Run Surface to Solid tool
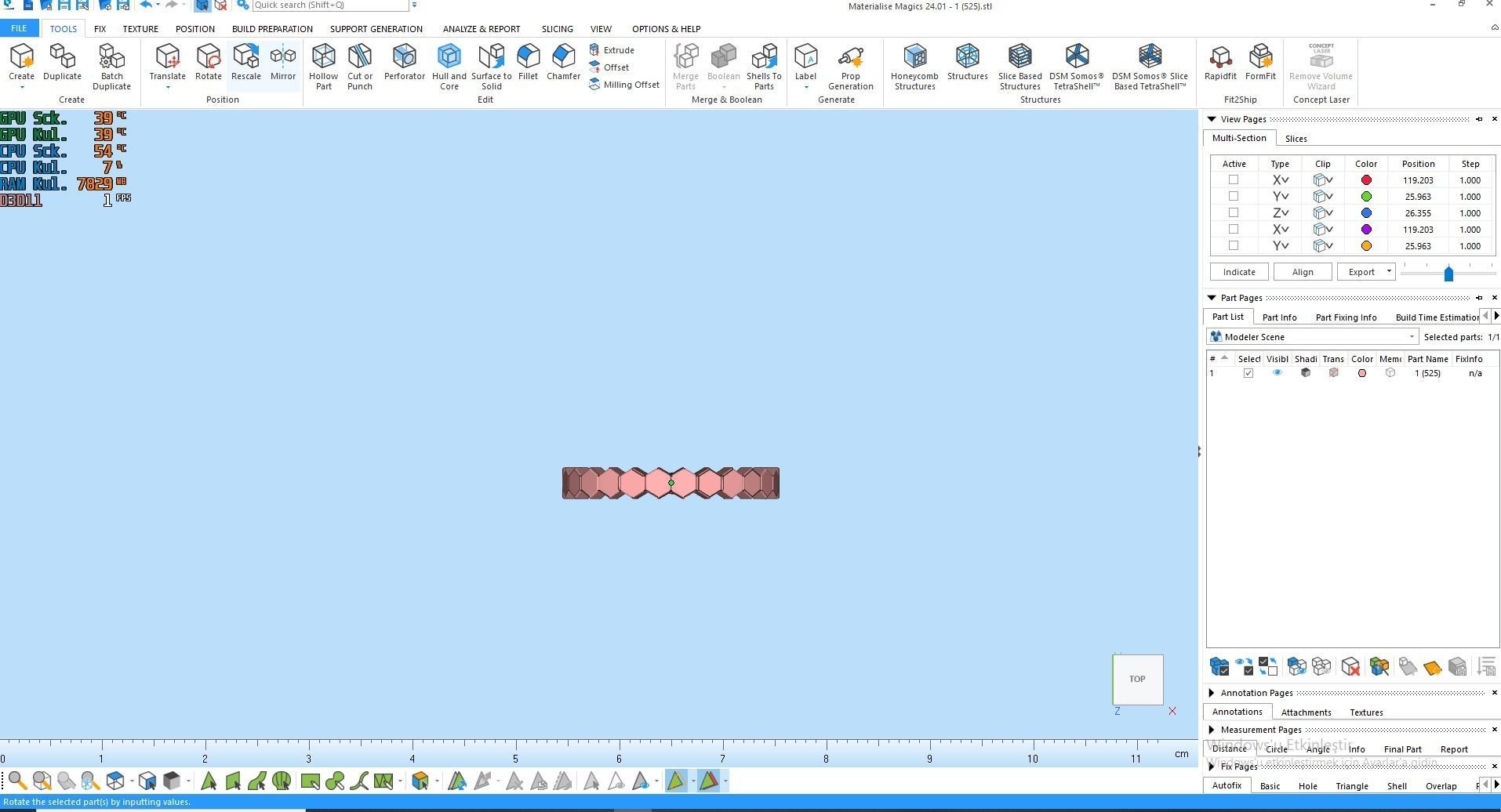 492,67
